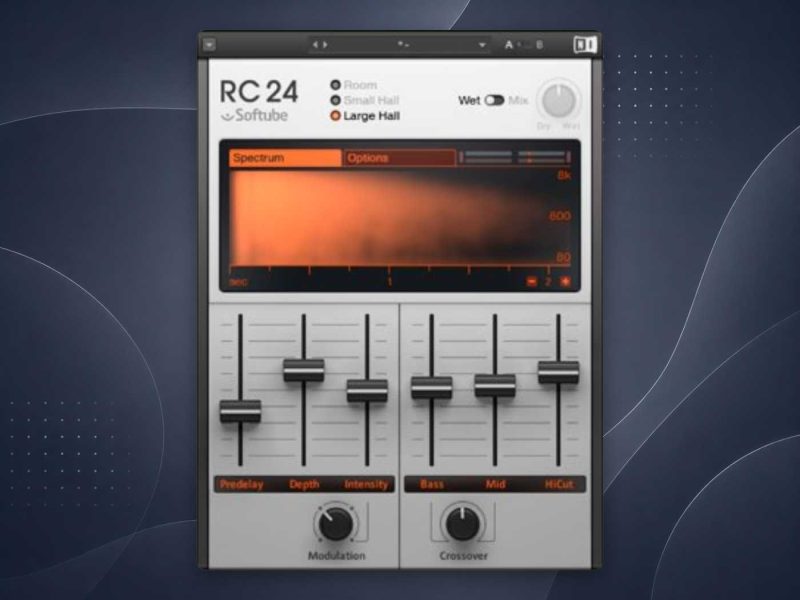The width and height of the screenshot is (800, 600).
Task: Click the left level meter in display header
Action: pos(486,158)
